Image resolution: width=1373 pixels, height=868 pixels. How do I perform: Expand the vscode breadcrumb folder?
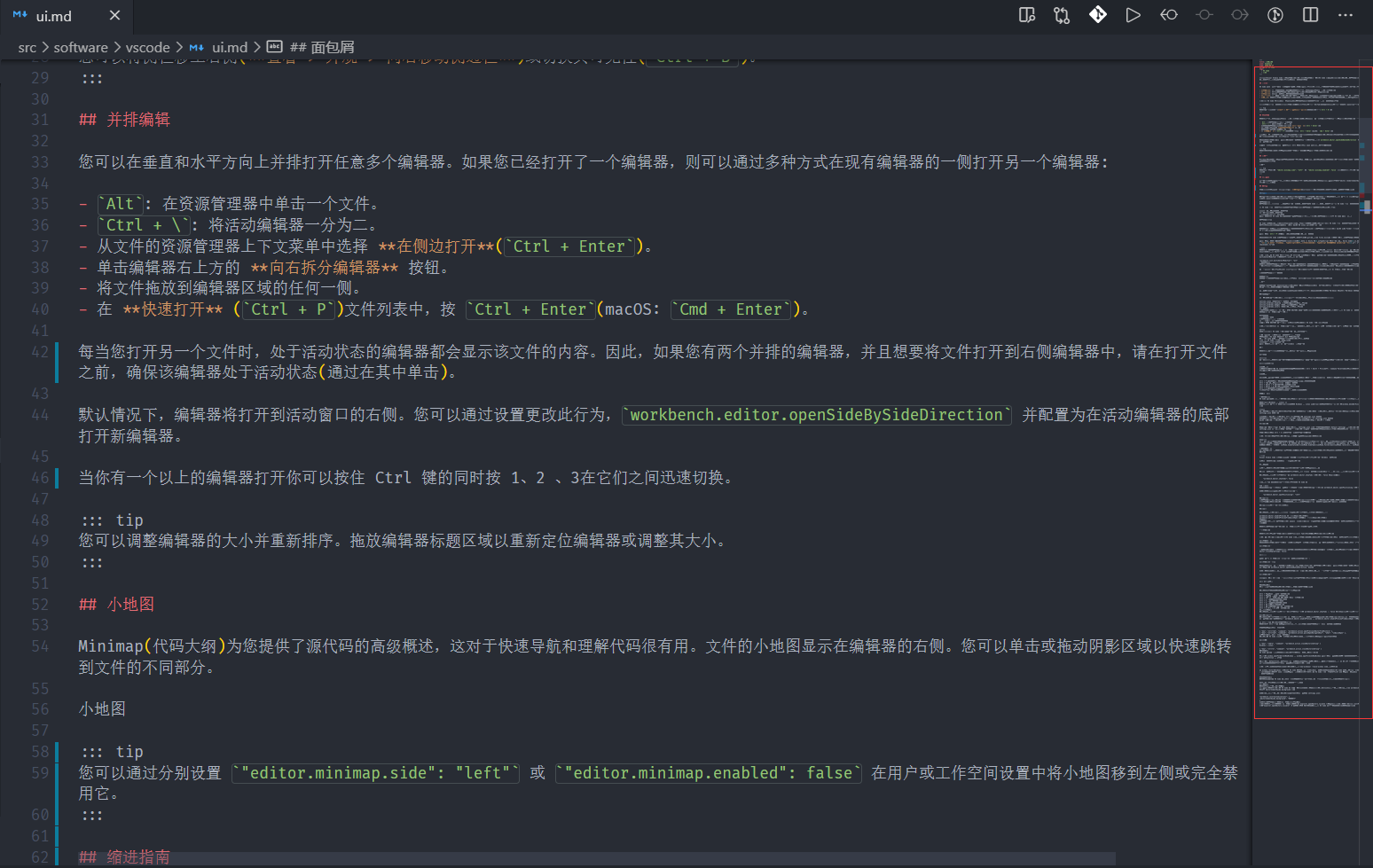point(147,47)
